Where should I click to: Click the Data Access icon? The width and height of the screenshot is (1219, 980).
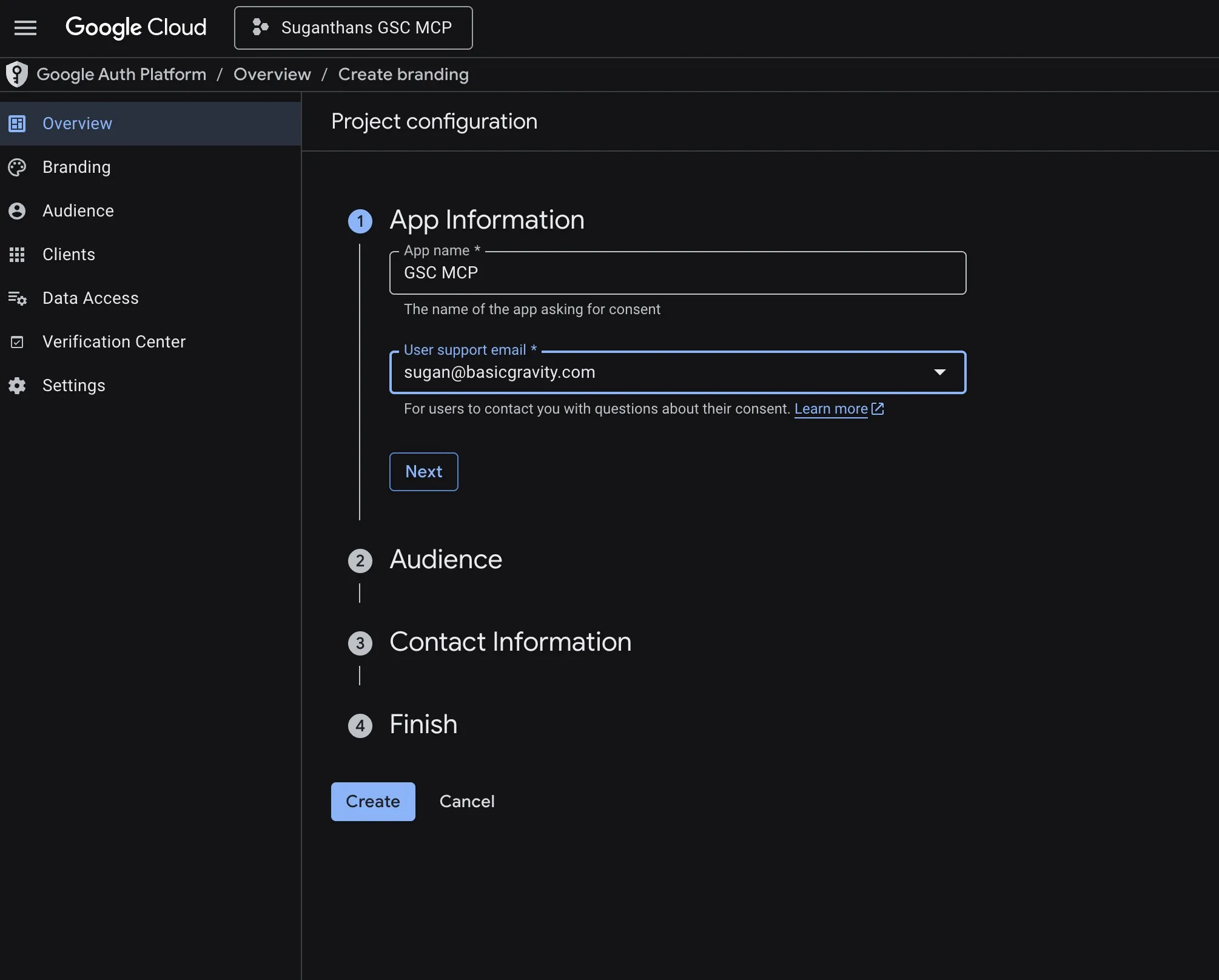pos(17,298)
